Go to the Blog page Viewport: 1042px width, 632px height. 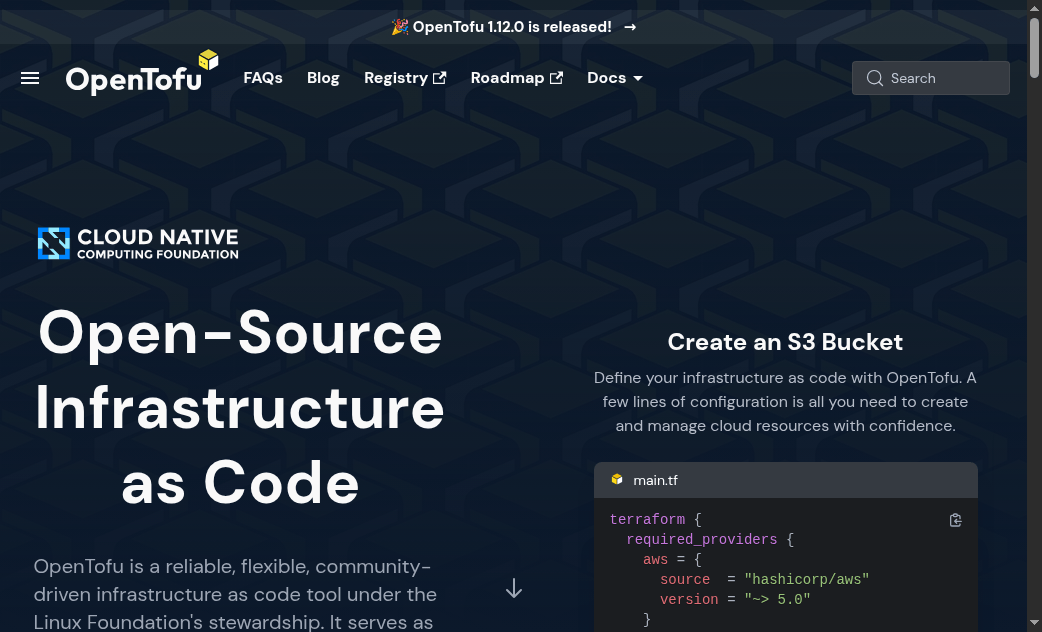tap(323, 78)
